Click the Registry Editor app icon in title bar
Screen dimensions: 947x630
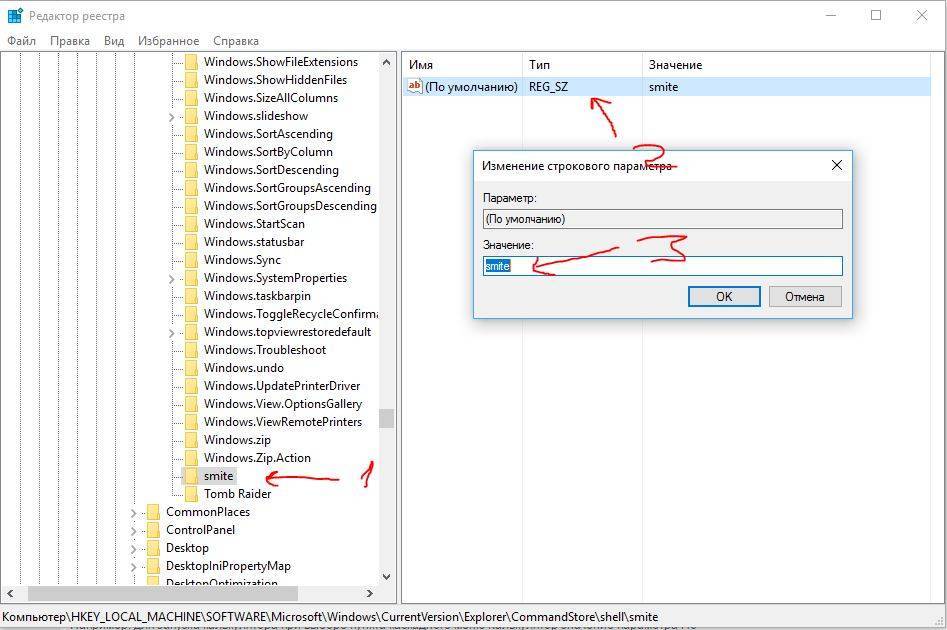[x=14, y=15]
